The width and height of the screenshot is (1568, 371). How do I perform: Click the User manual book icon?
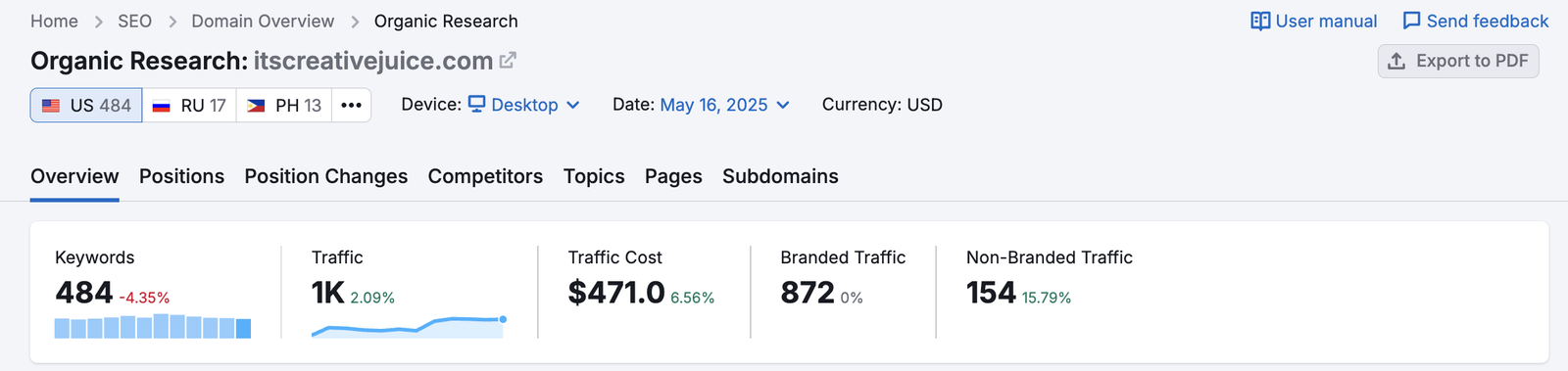[x=1260, y=21]
